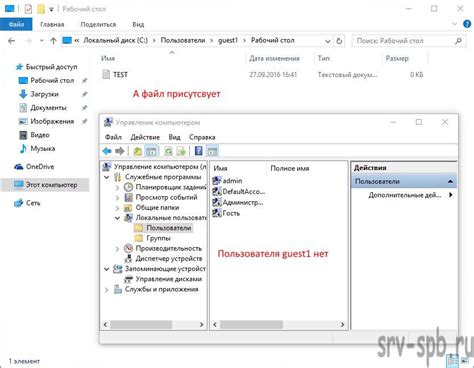Open Вид tab in Explorer ribbon
Image resolution: width=474 pixels, height=368 pixels.
138,24
